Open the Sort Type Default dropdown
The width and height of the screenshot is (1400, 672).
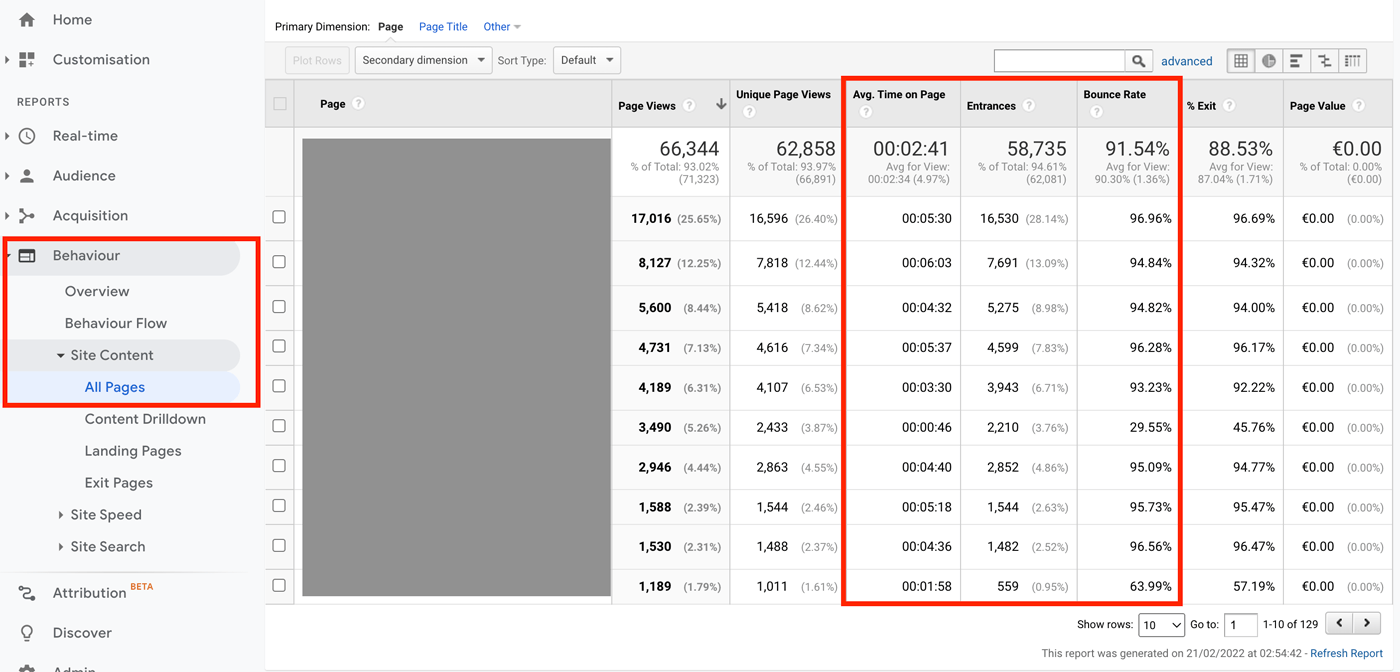coord(586,60)
